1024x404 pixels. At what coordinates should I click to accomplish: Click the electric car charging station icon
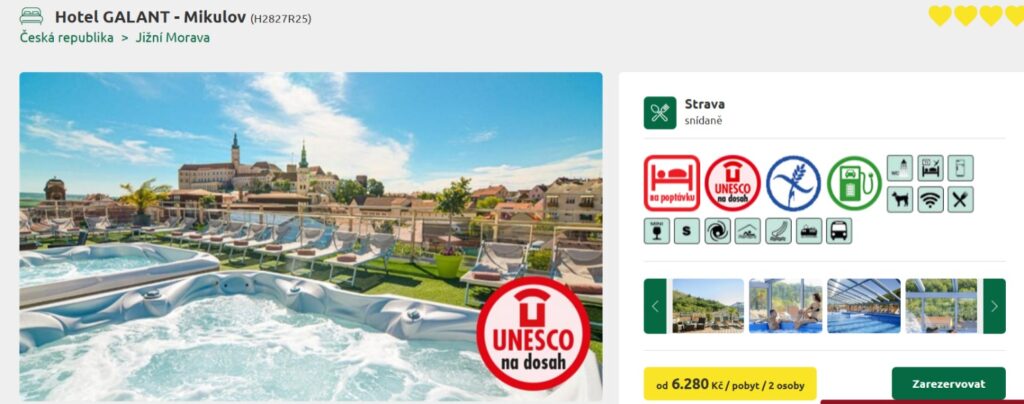(854, 183)
